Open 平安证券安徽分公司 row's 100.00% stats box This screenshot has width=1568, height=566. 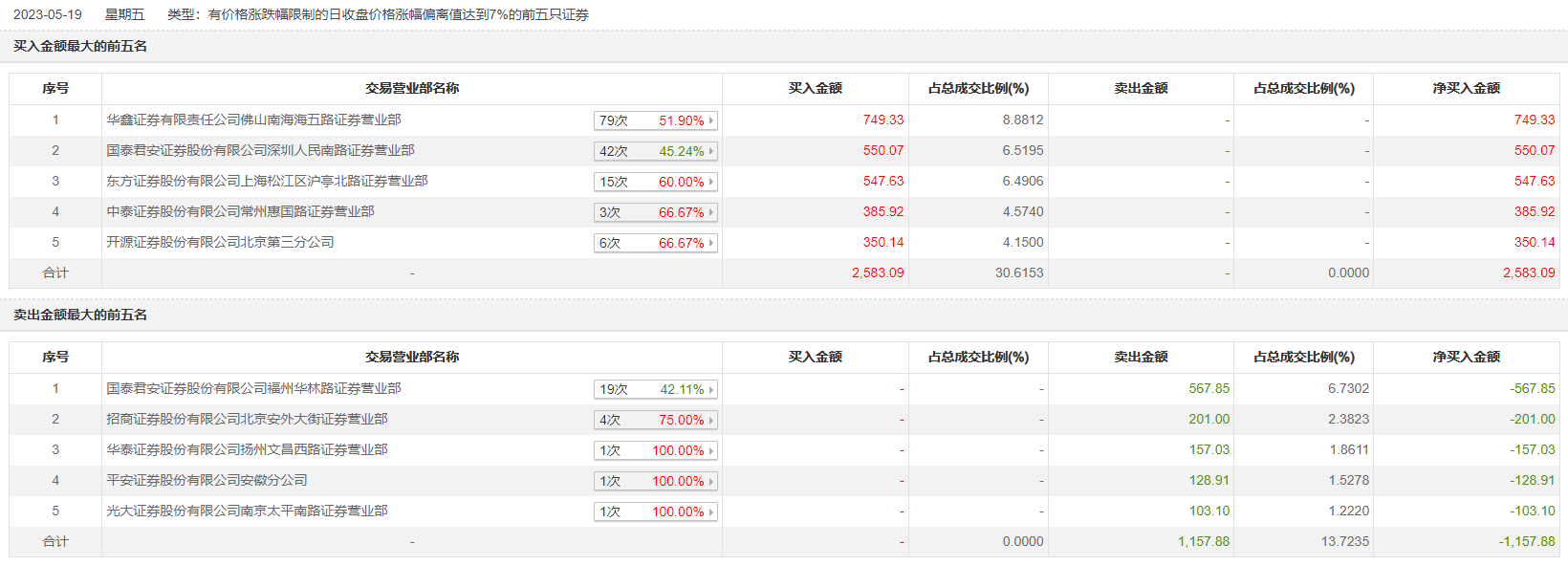[x=655, y=481]
